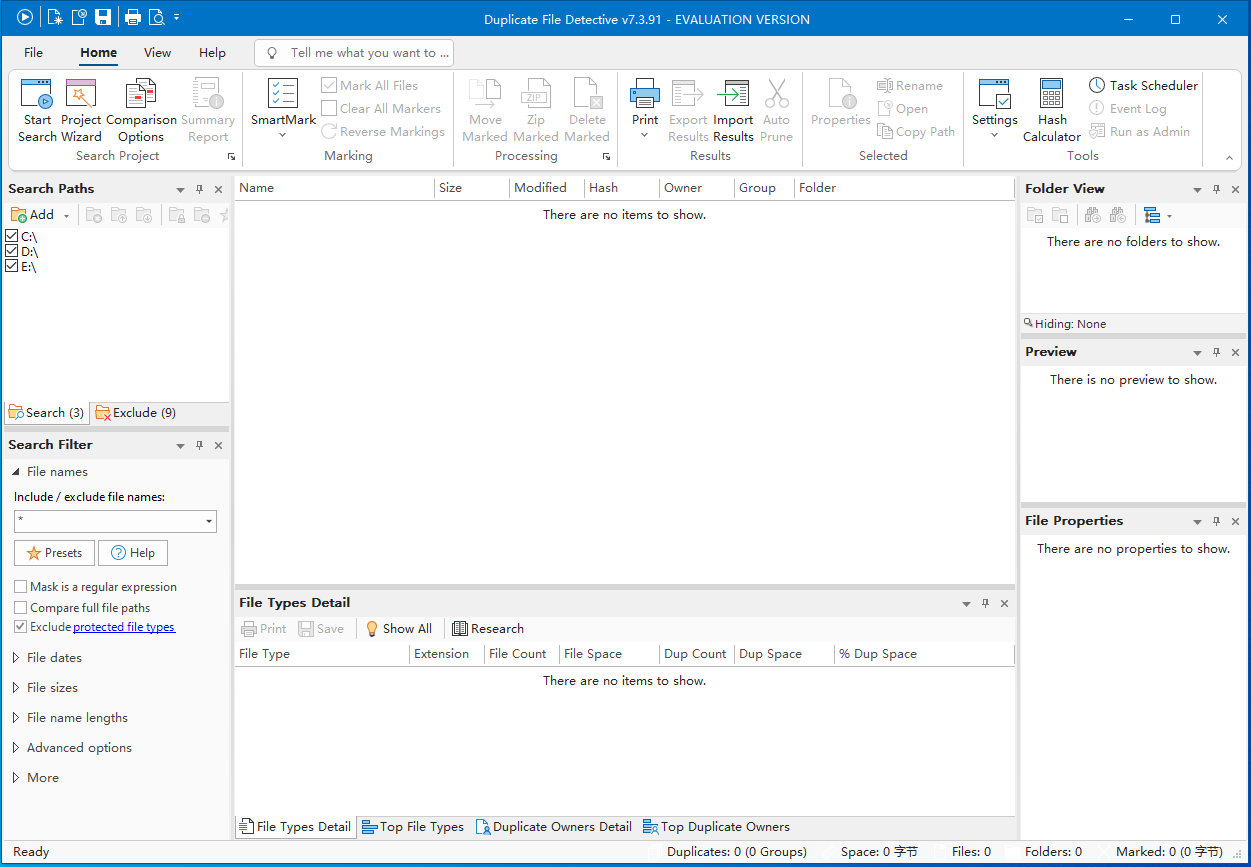The image size is (1251, 867).
Task: Pin the File Properties panel
Action: pos(1216,521)
